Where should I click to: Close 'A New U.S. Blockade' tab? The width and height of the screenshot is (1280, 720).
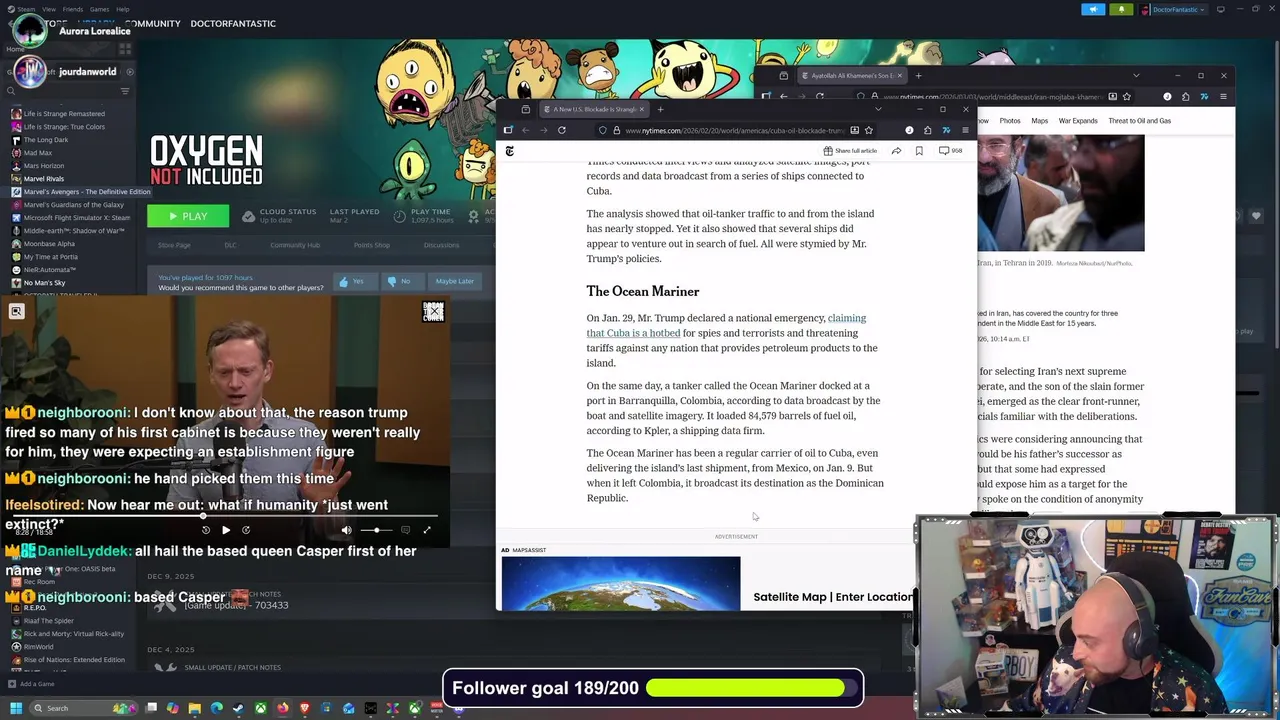click(642, 109)
